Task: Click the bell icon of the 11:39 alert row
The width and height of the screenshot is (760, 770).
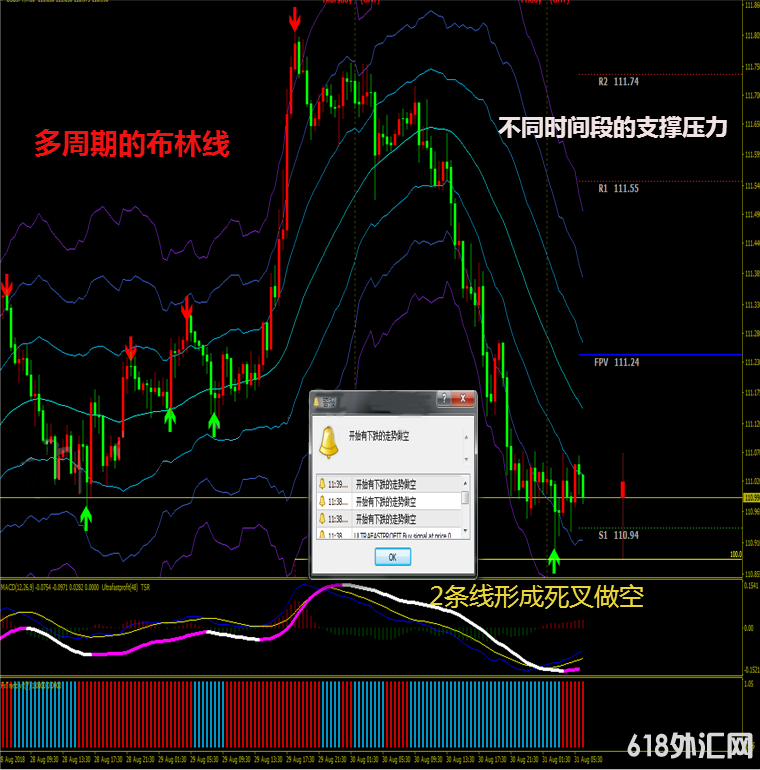Action: (x=323, y=483)
